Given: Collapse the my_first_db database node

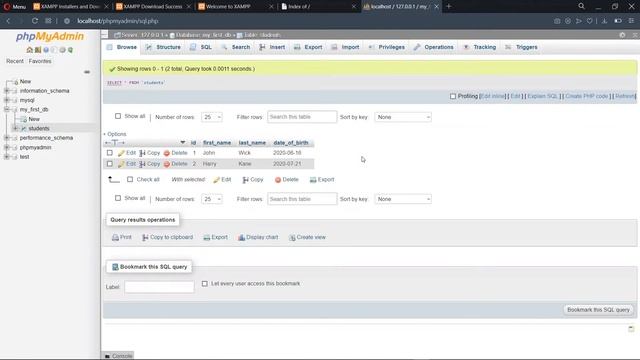Looking at the screenshot, I should pos(7,109).
